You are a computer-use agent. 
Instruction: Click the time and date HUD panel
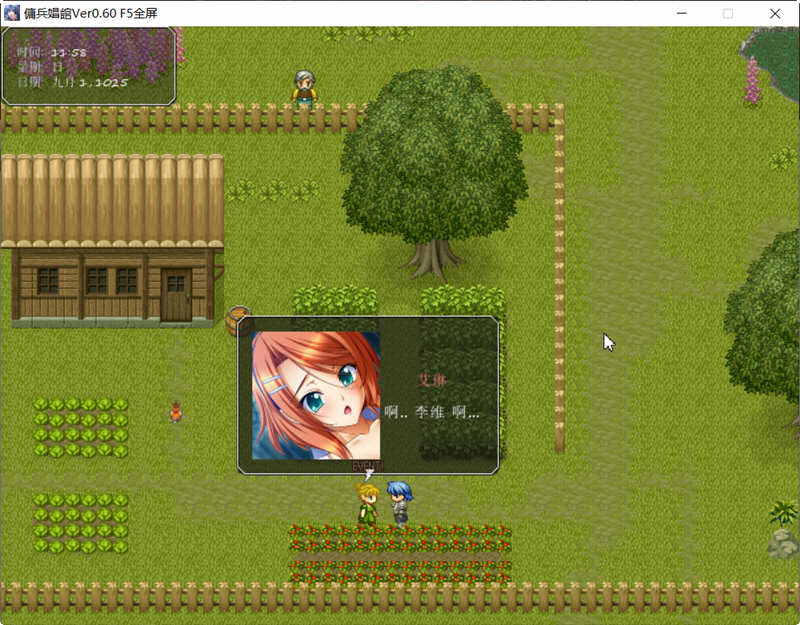88,66
